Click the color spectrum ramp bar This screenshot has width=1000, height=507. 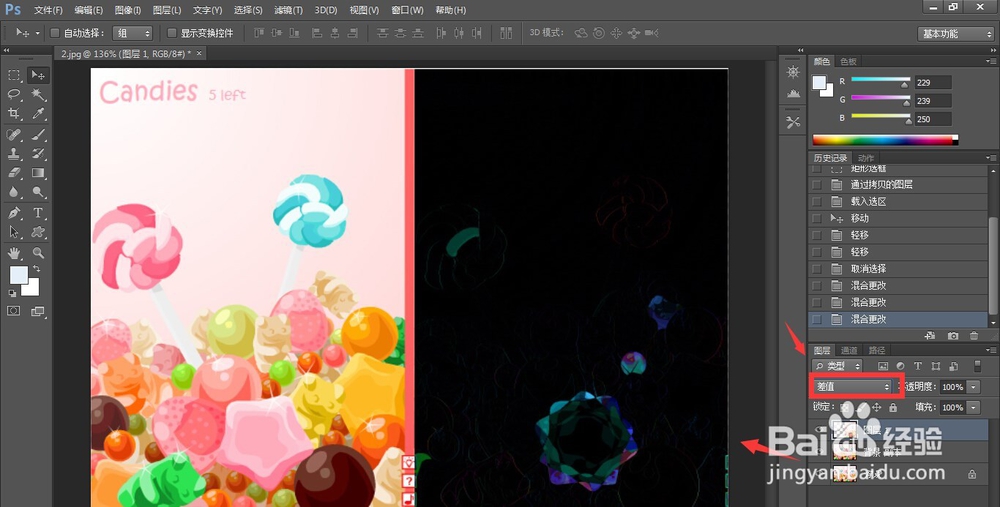point(885,140)
